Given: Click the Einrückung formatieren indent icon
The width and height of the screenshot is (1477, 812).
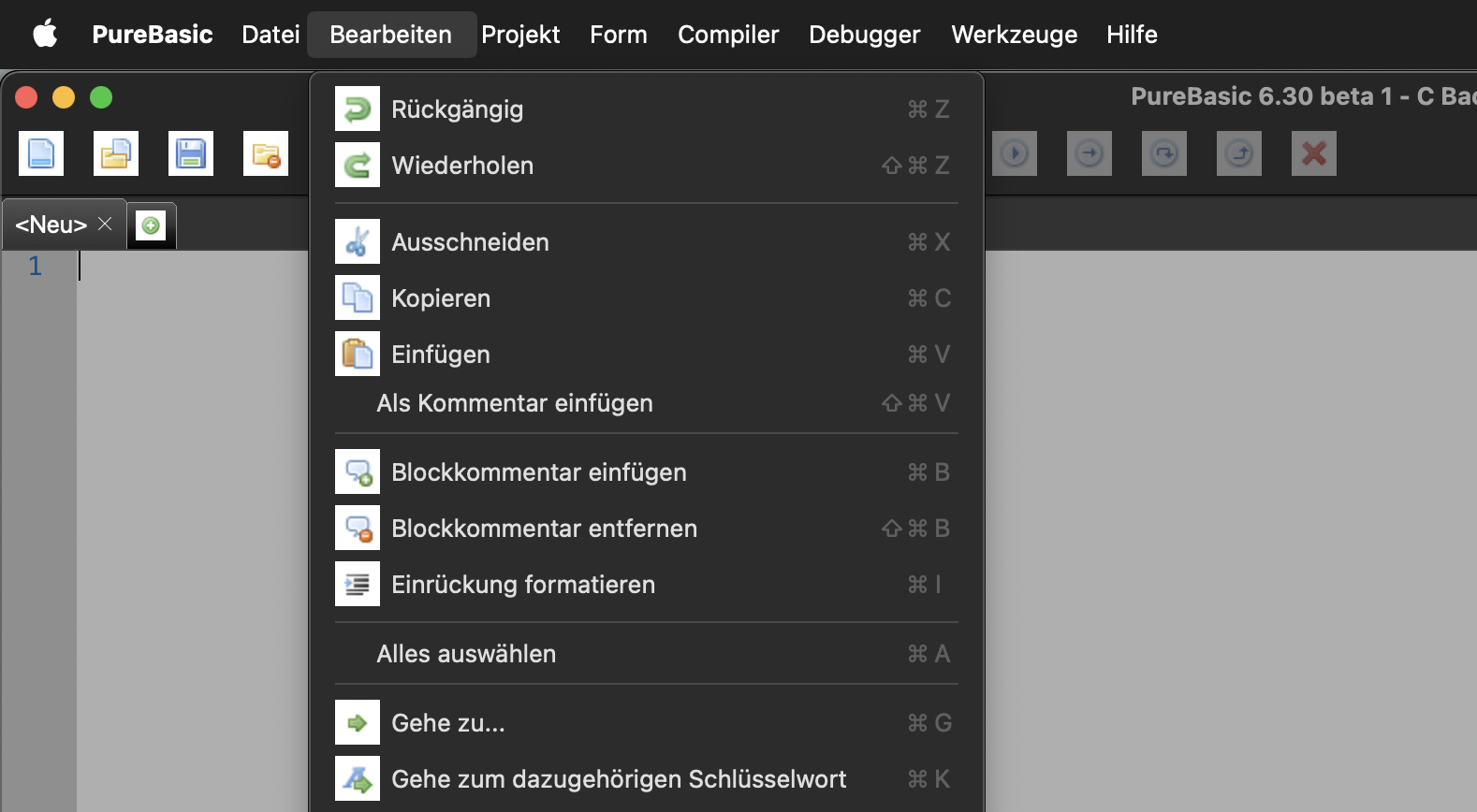Looking at the screenshot, I should [x=358, y=584].
